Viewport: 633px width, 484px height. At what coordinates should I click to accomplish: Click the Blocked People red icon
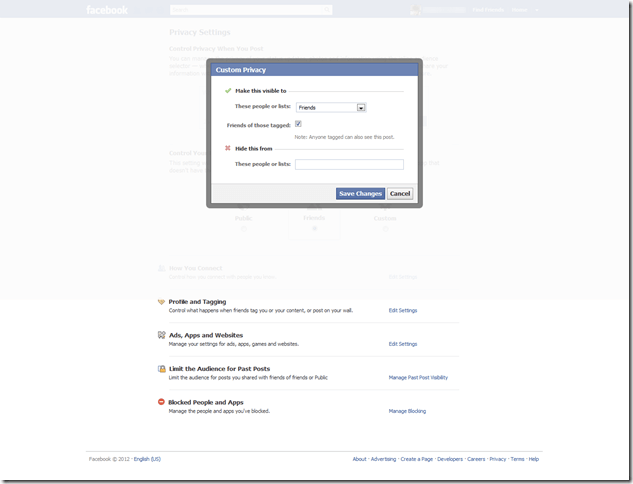tap(161, 402)
